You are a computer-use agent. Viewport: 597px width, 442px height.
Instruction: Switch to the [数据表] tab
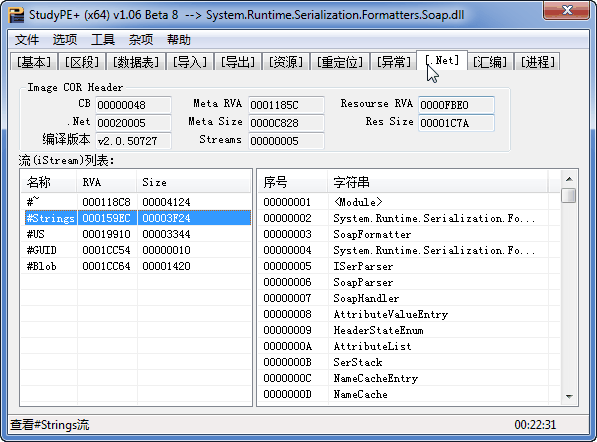tap(136, 62)
